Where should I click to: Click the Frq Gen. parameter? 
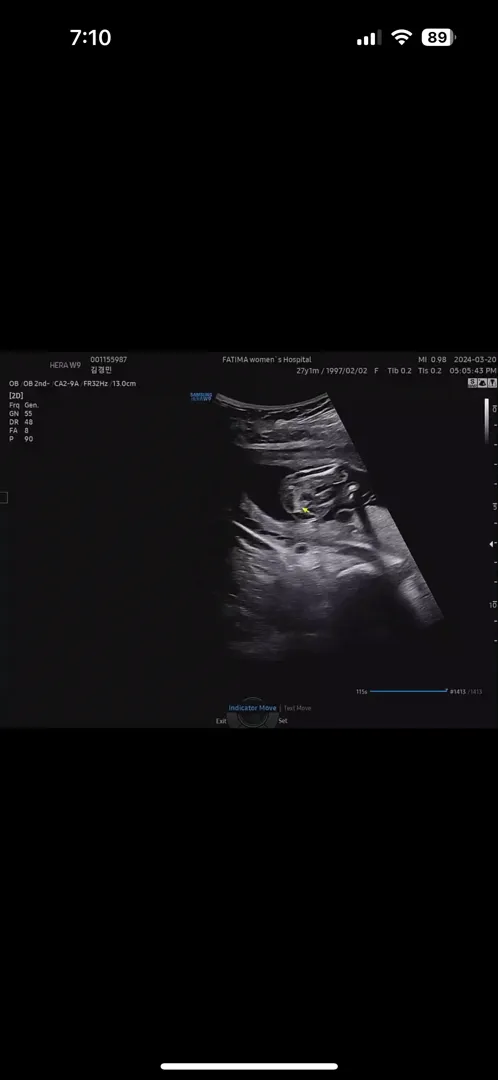[x=24, y=405]
